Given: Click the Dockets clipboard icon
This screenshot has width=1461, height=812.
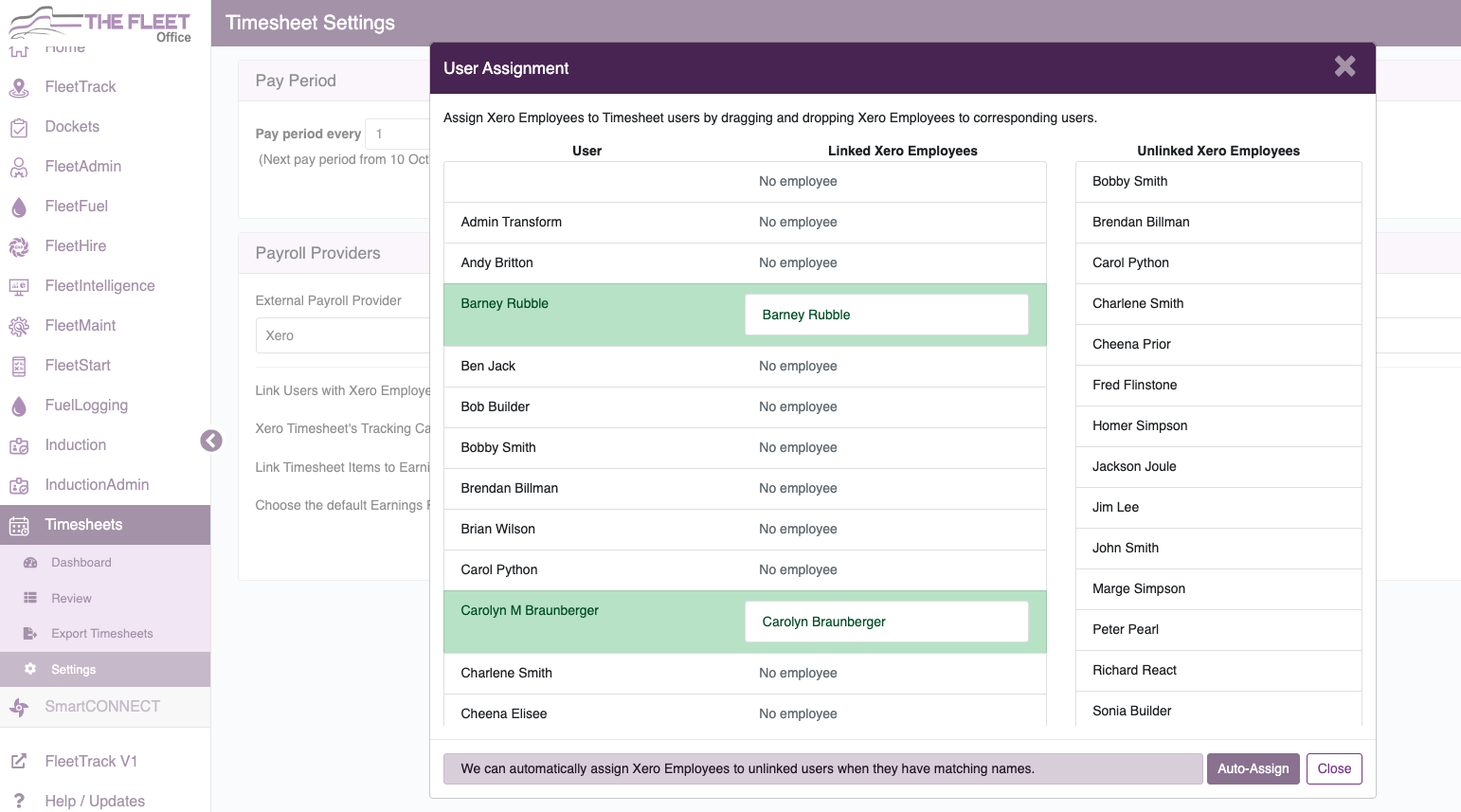Looking at the screenshot, I should pos(20,126).
